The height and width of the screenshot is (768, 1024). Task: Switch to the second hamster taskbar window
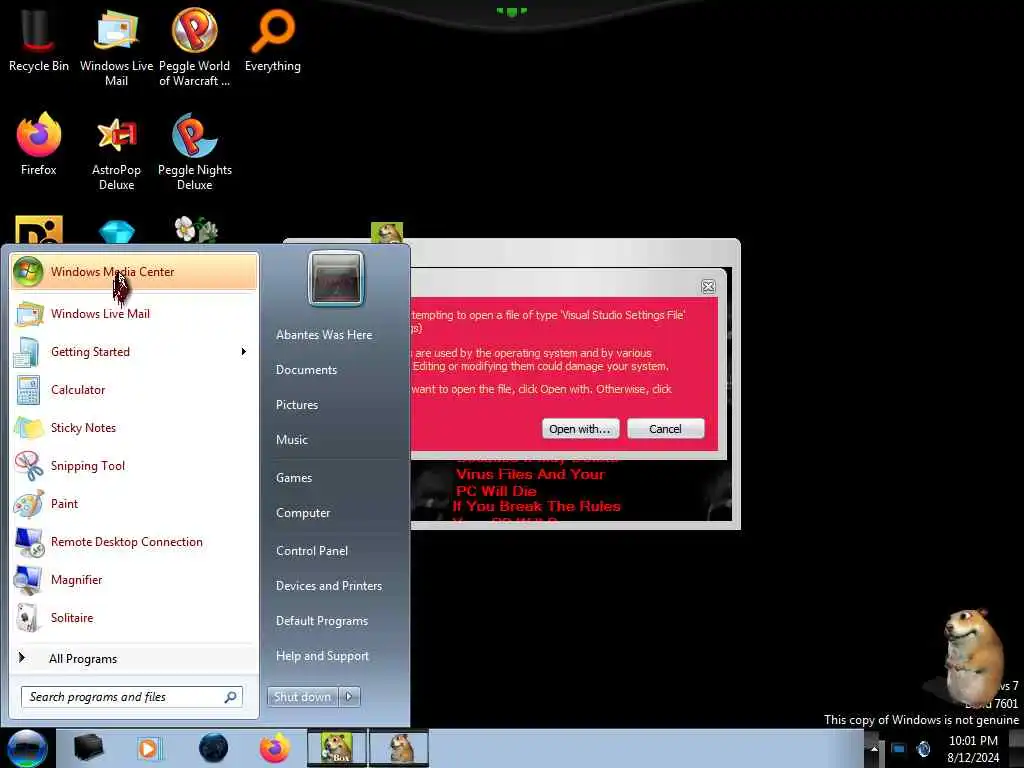tap(399, 748)
